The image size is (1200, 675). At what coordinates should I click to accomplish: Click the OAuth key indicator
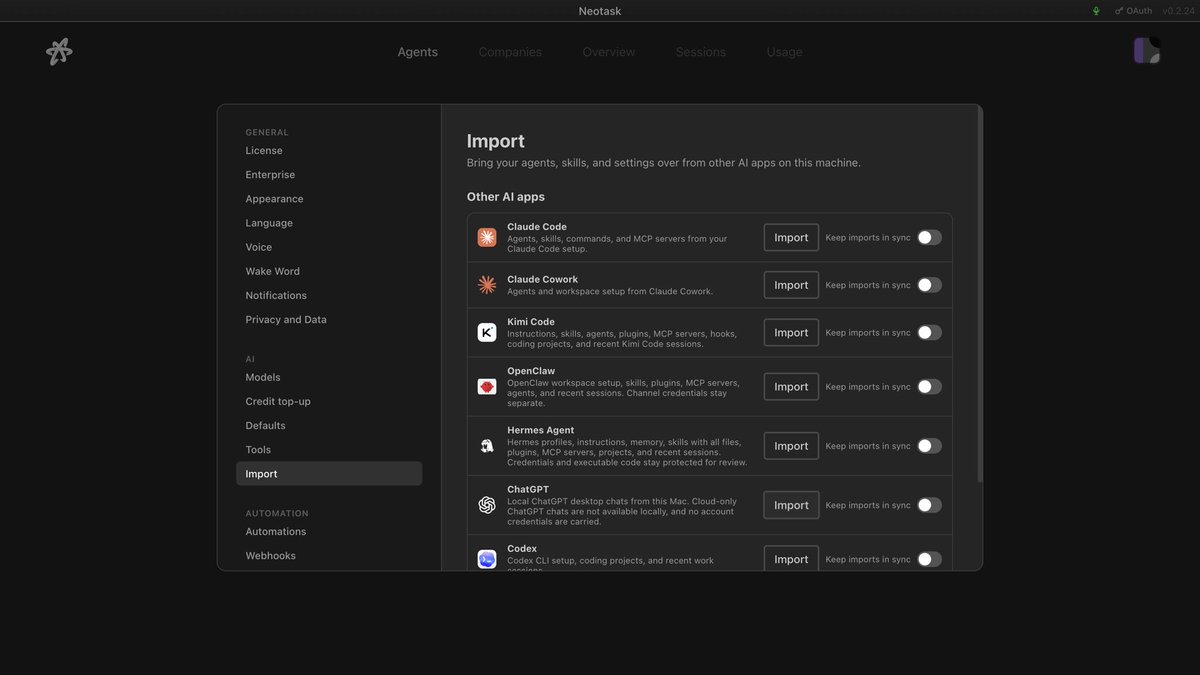click(1133, 11)
